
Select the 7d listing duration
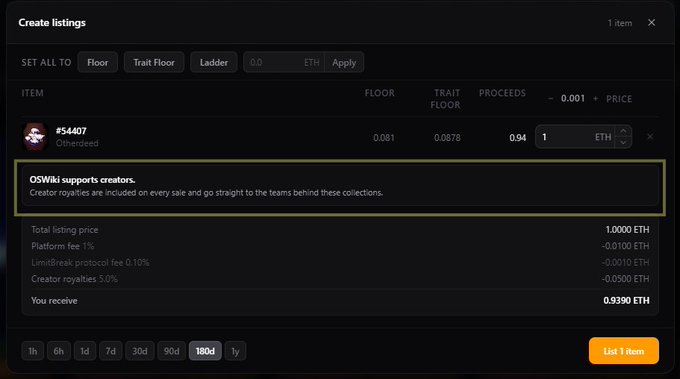pos(111,351)
